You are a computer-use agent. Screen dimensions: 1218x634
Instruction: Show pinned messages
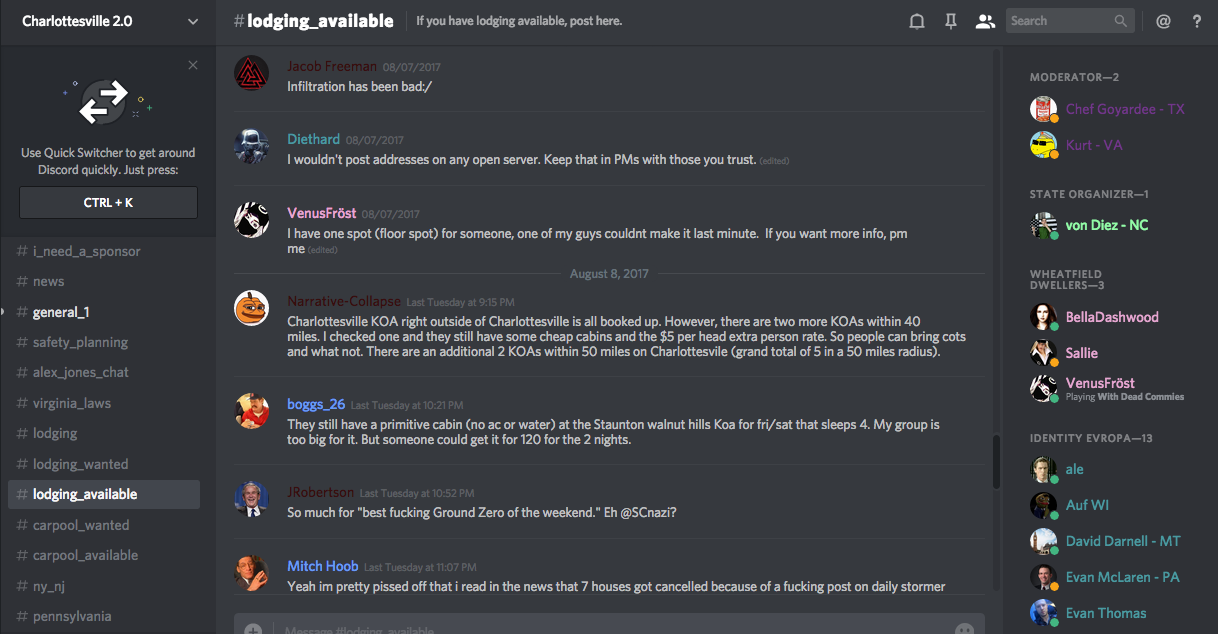[x=951, y=21]
